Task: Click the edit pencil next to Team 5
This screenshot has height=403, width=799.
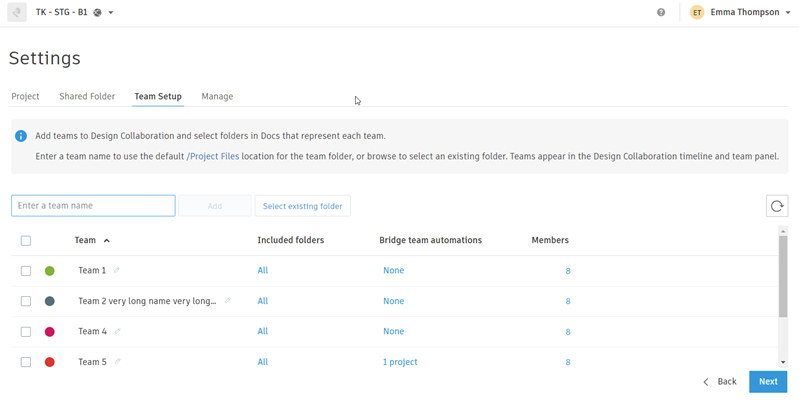Action: 118,362
